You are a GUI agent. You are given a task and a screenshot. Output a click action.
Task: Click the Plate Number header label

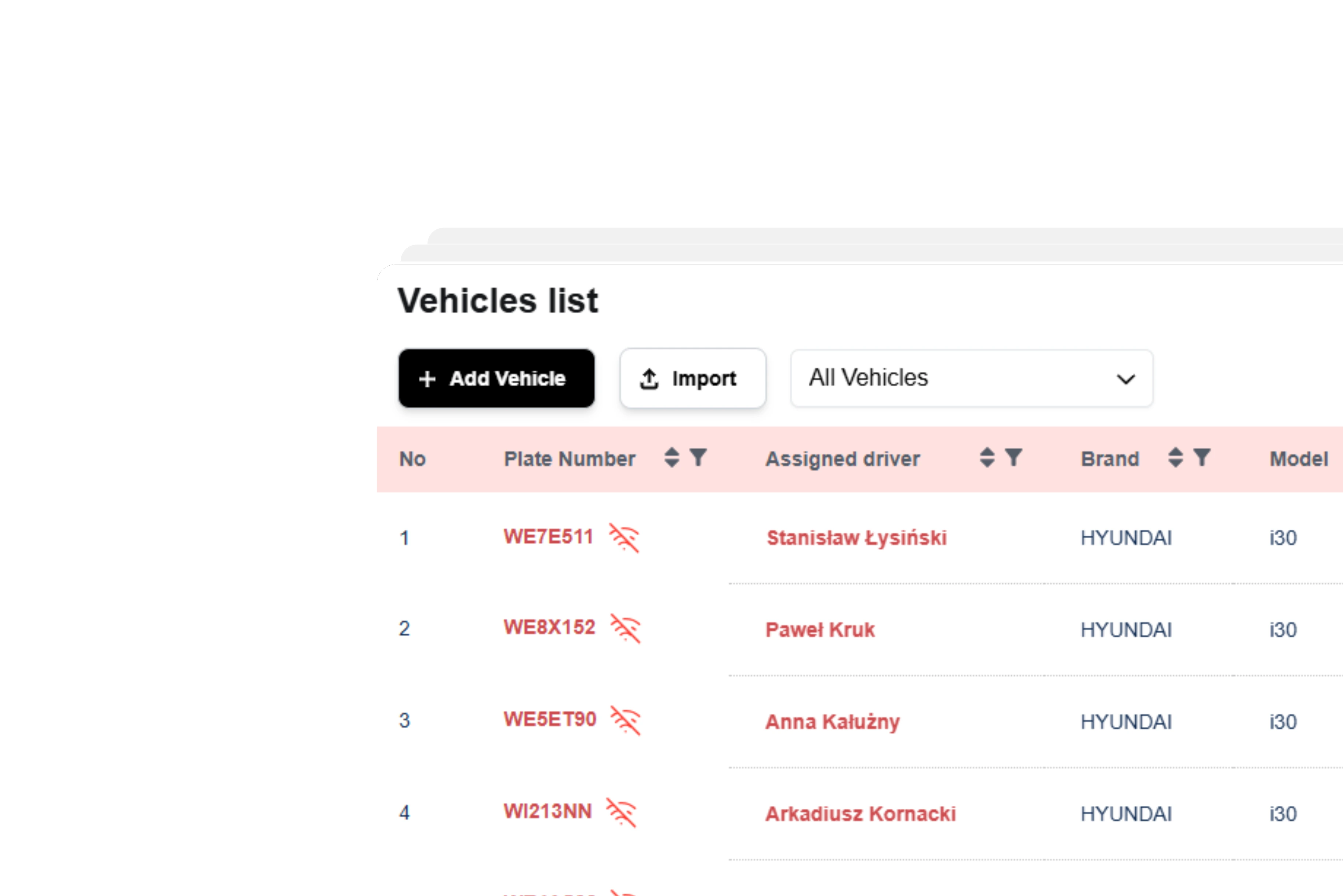[569, 459]
